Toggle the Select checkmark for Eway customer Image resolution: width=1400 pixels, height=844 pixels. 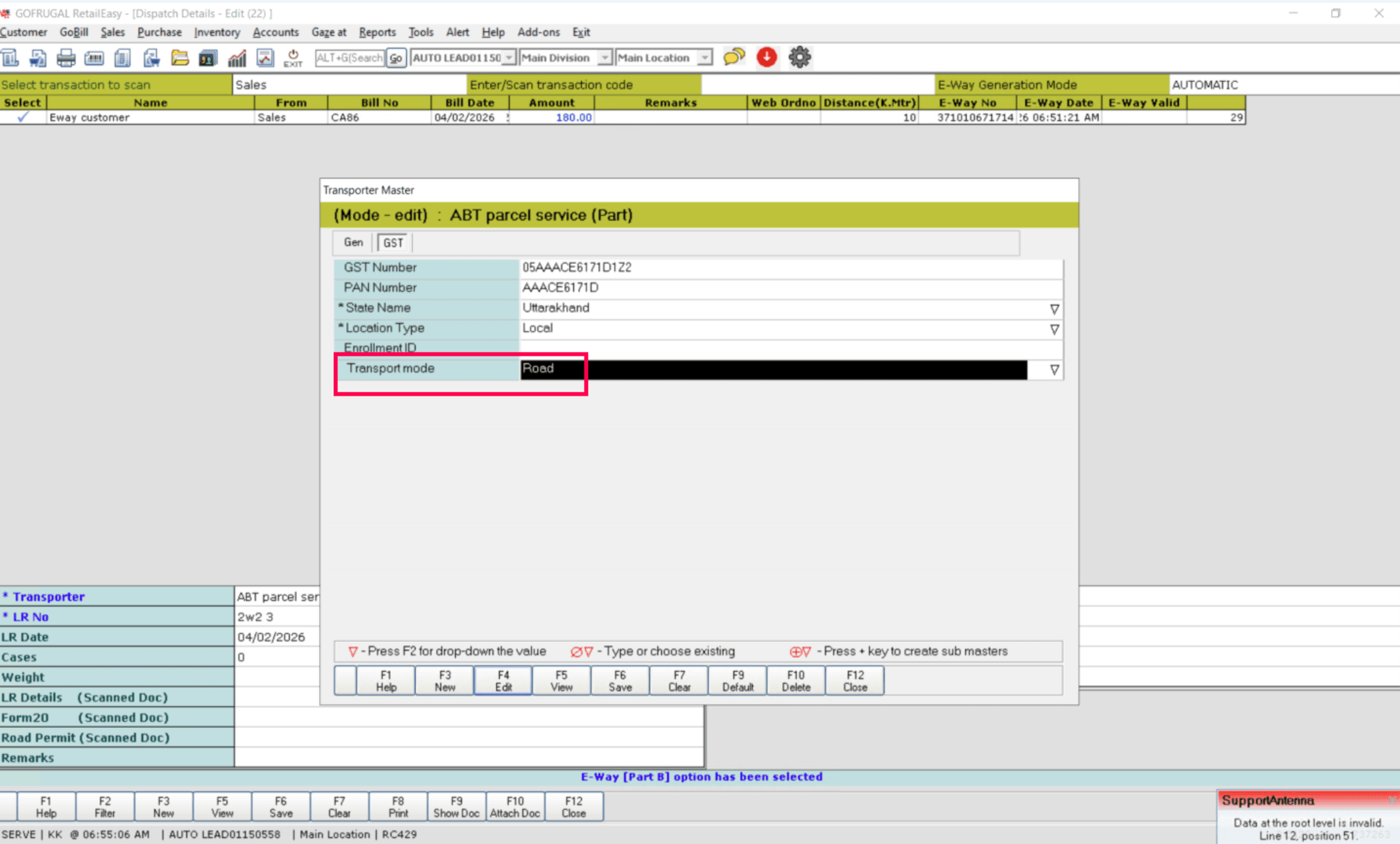[x=23, y=117]
